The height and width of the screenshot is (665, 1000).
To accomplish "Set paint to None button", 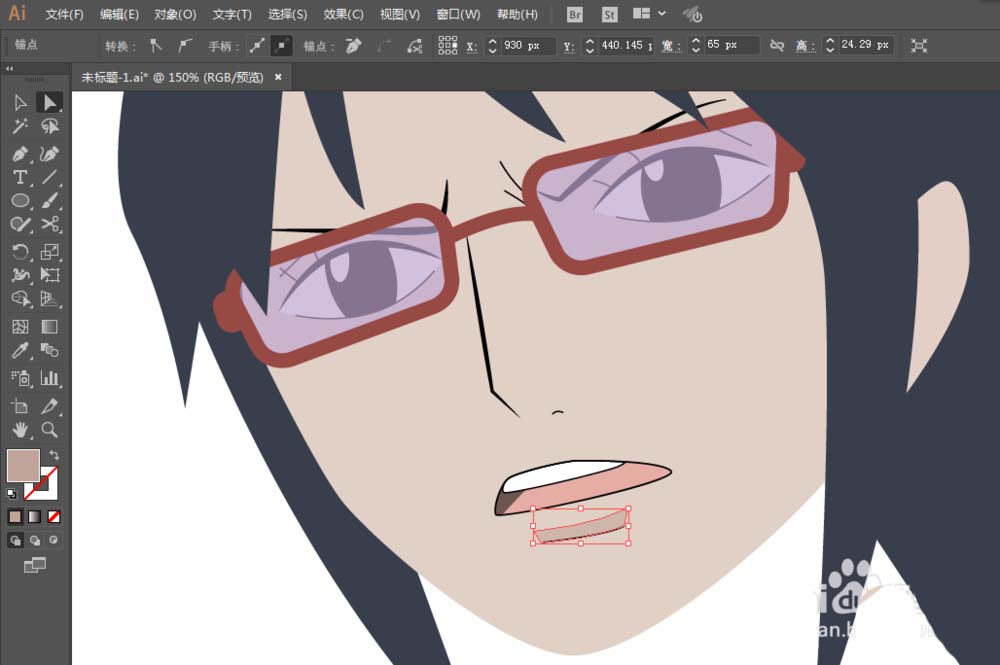I will click(x=54, y=516).
